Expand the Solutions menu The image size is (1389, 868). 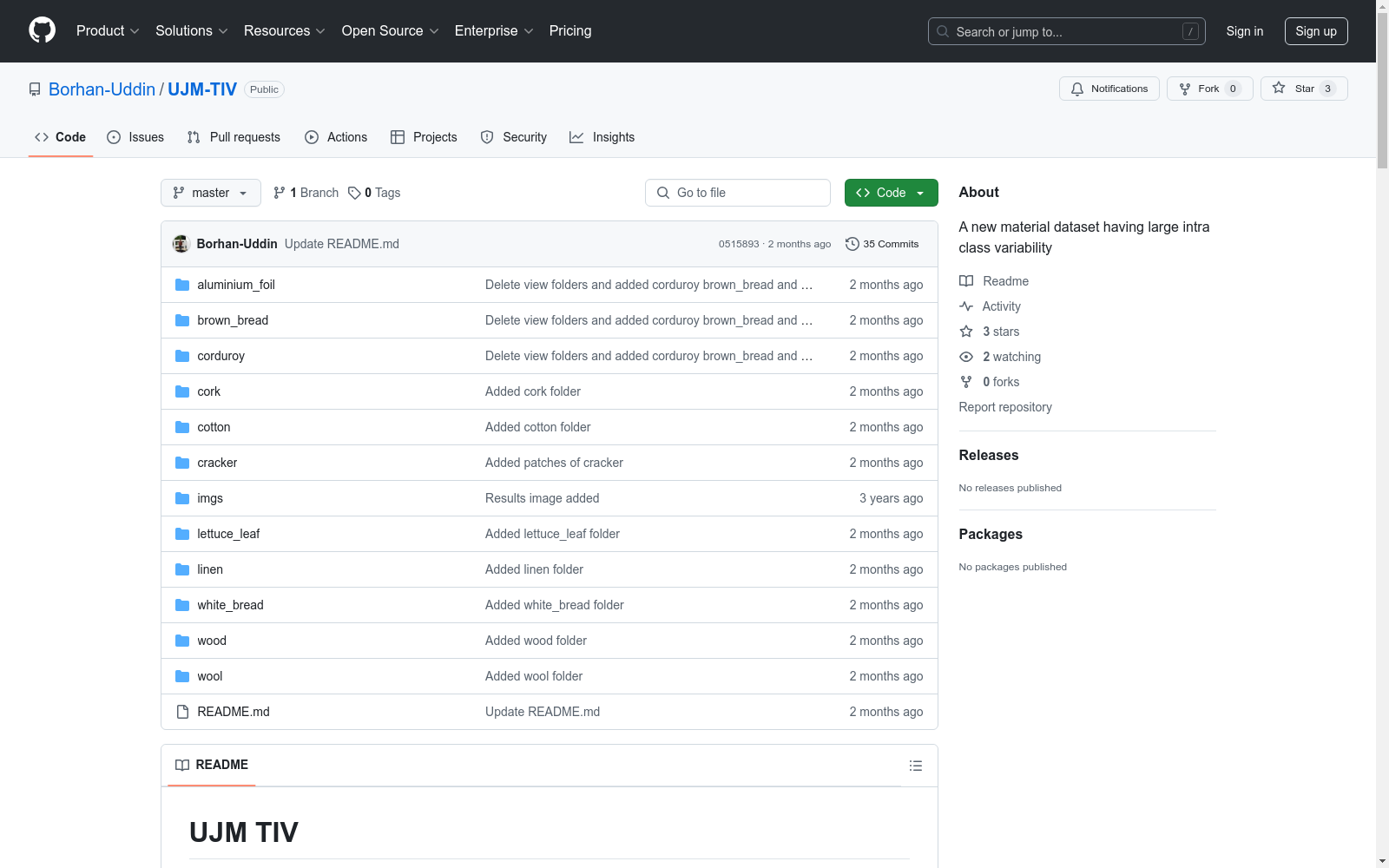point(192,30)
